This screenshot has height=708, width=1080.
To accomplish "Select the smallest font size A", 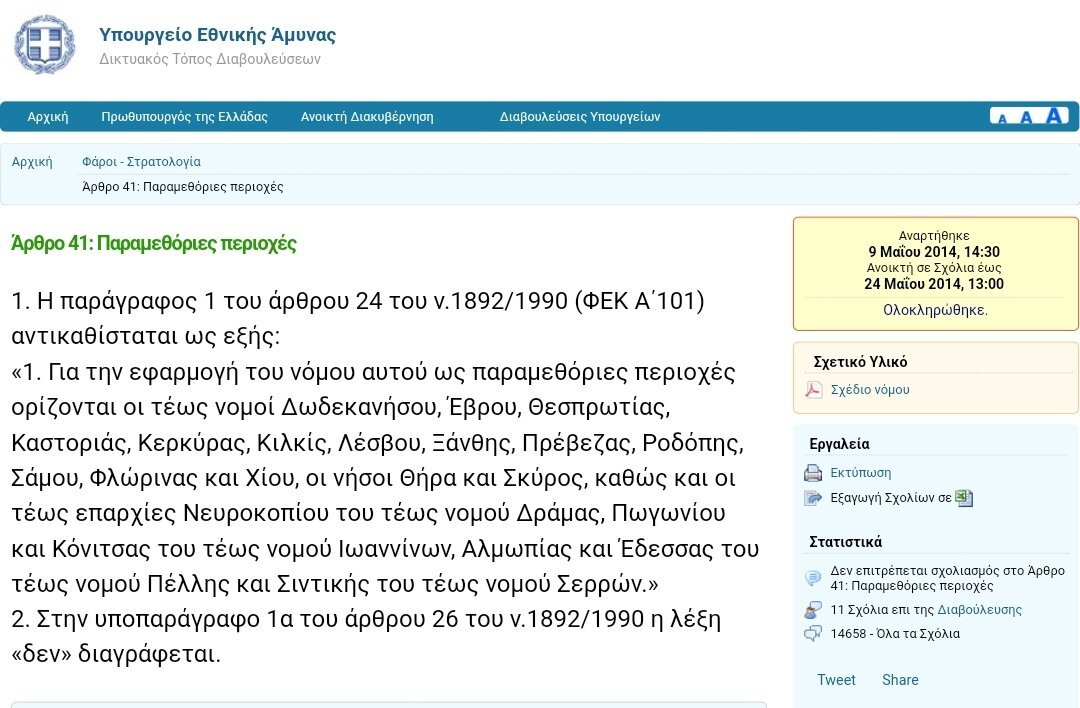I will [1002, 118].
